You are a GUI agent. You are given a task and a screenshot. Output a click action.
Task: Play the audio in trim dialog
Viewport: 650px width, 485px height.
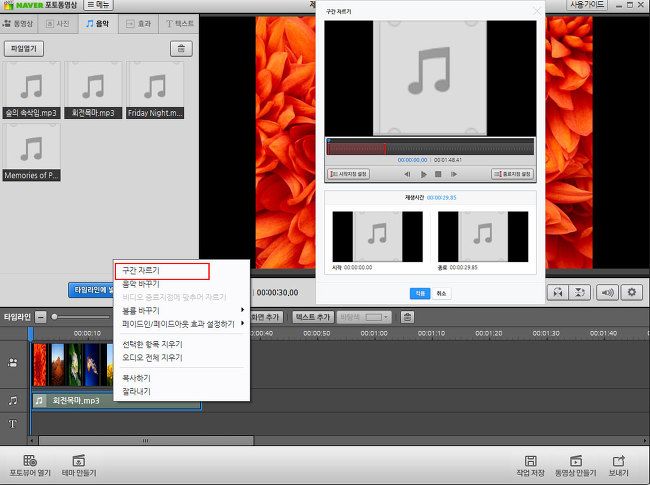(423, 175)
